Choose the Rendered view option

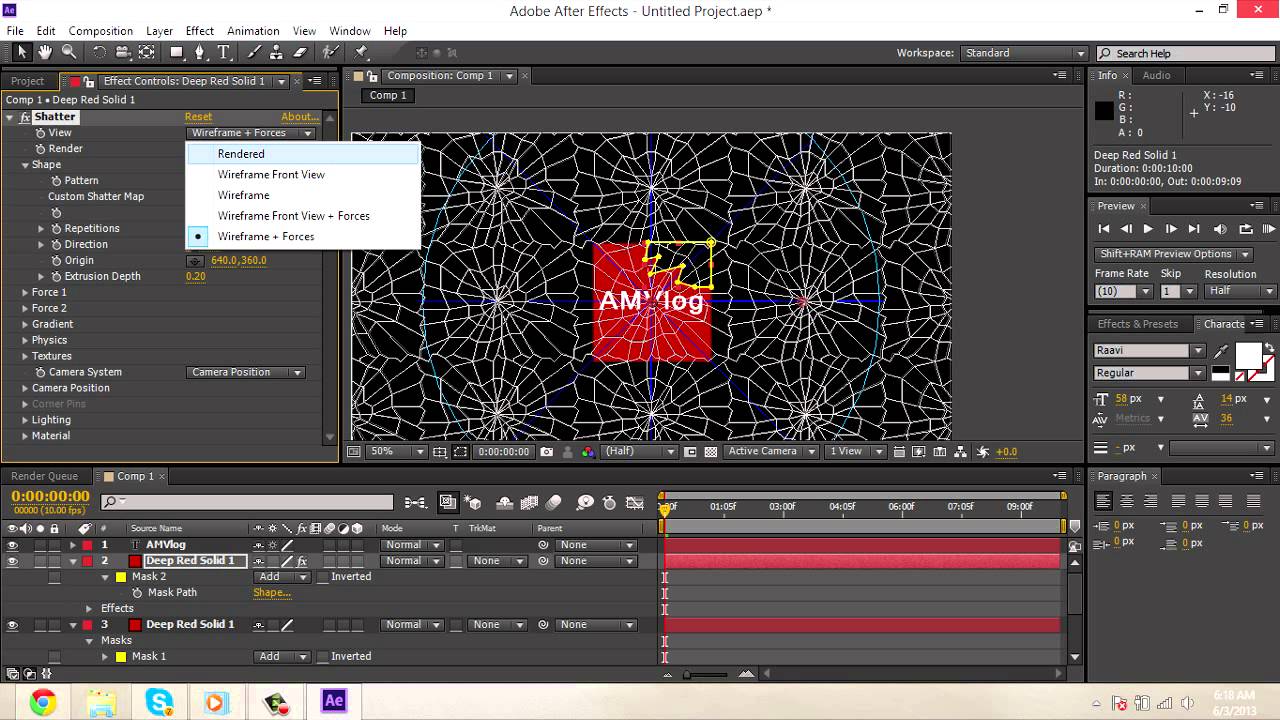[303, 154]
